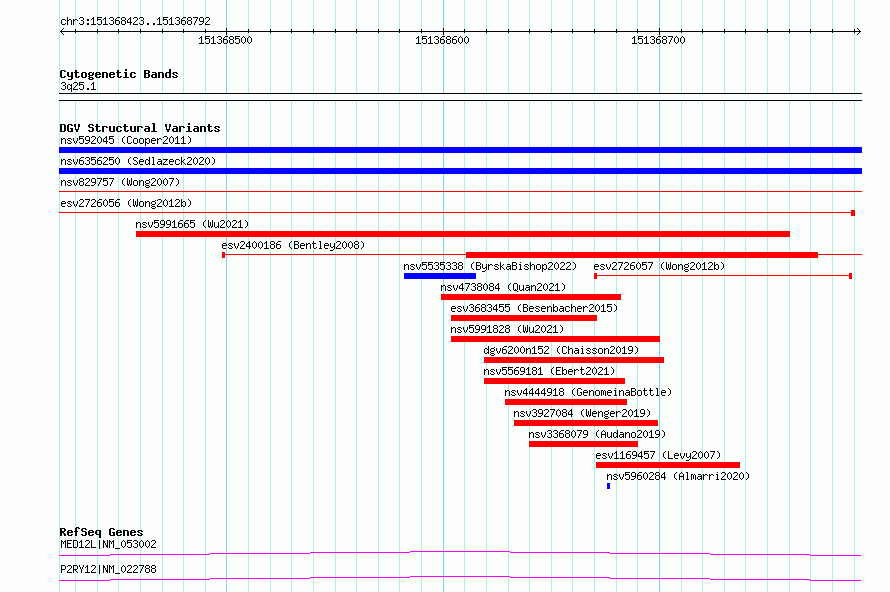
Task: Open the MED12L|NM_053002 gene label
Action: (108, 544)
